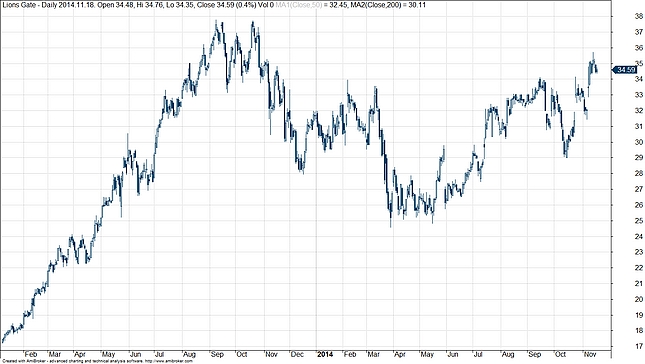Screen dimensions: 645x364
Task: Click the 27 price axis label
Action: (x=639, y=189)
